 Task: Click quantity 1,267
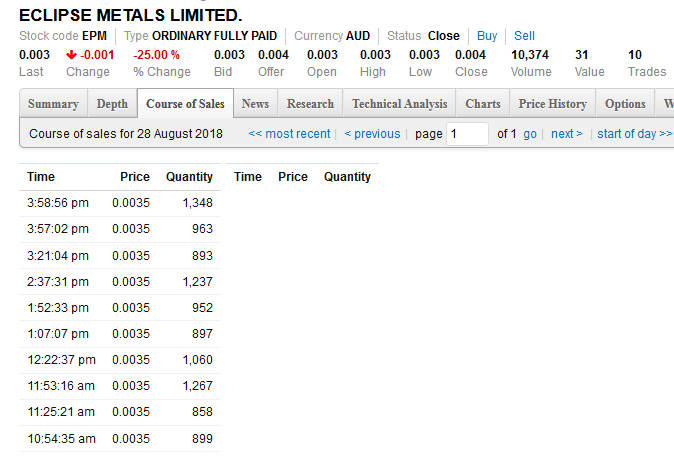(x=198, y=386)
